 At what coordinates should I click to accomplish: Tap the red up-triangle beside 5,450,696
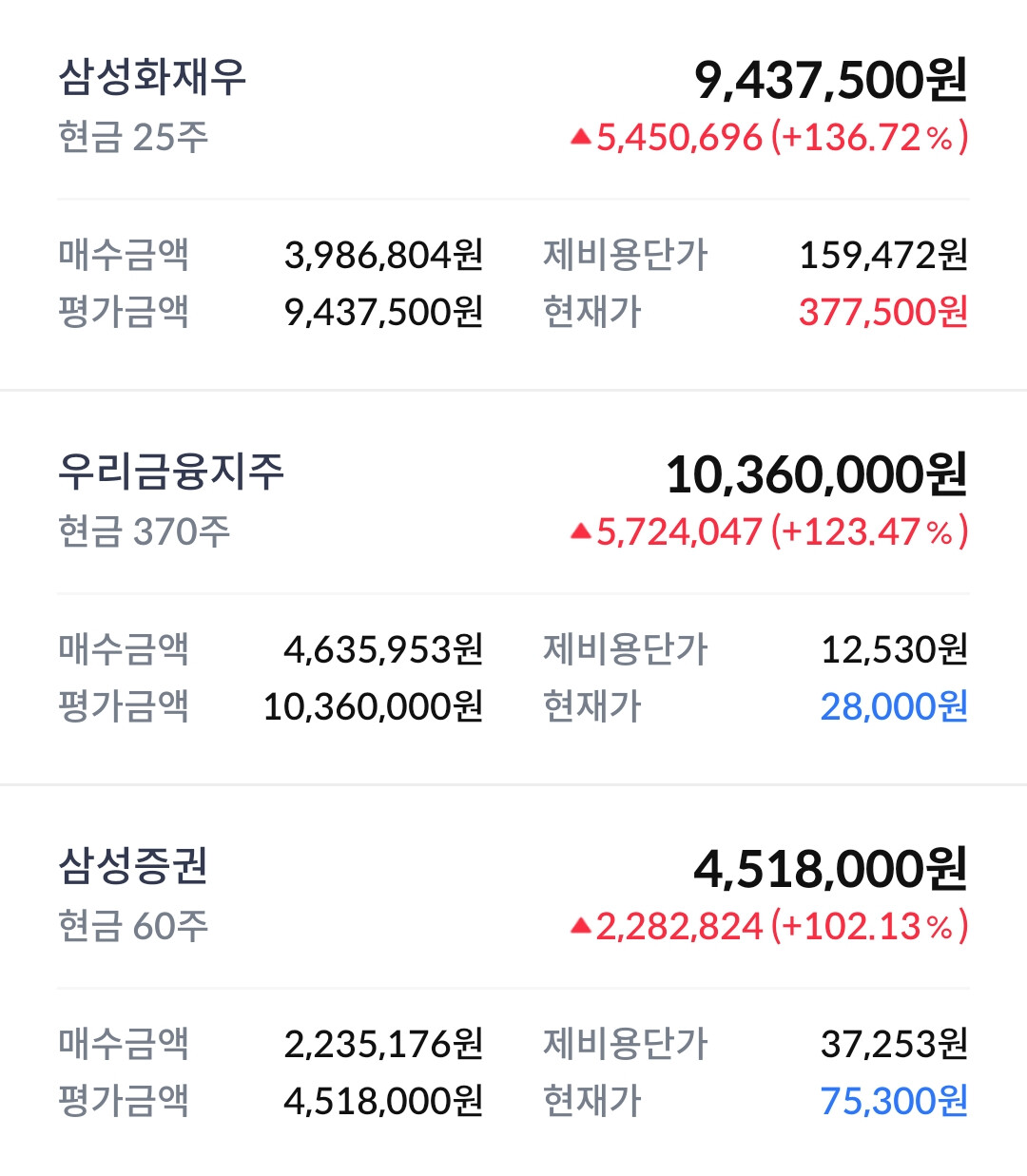tap(580, 138)
